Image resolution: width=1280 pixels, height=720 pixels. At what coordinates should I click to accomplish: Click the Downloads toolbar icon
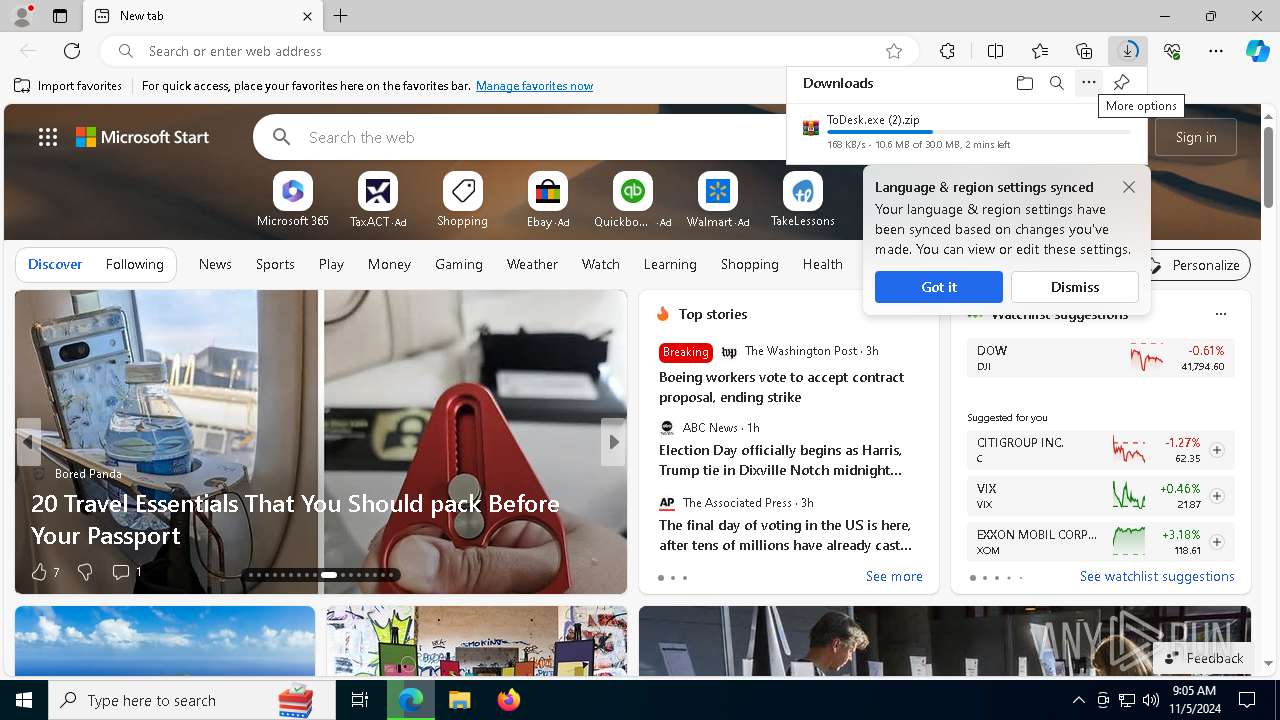pyautogui.click(x=1128, y=51)
